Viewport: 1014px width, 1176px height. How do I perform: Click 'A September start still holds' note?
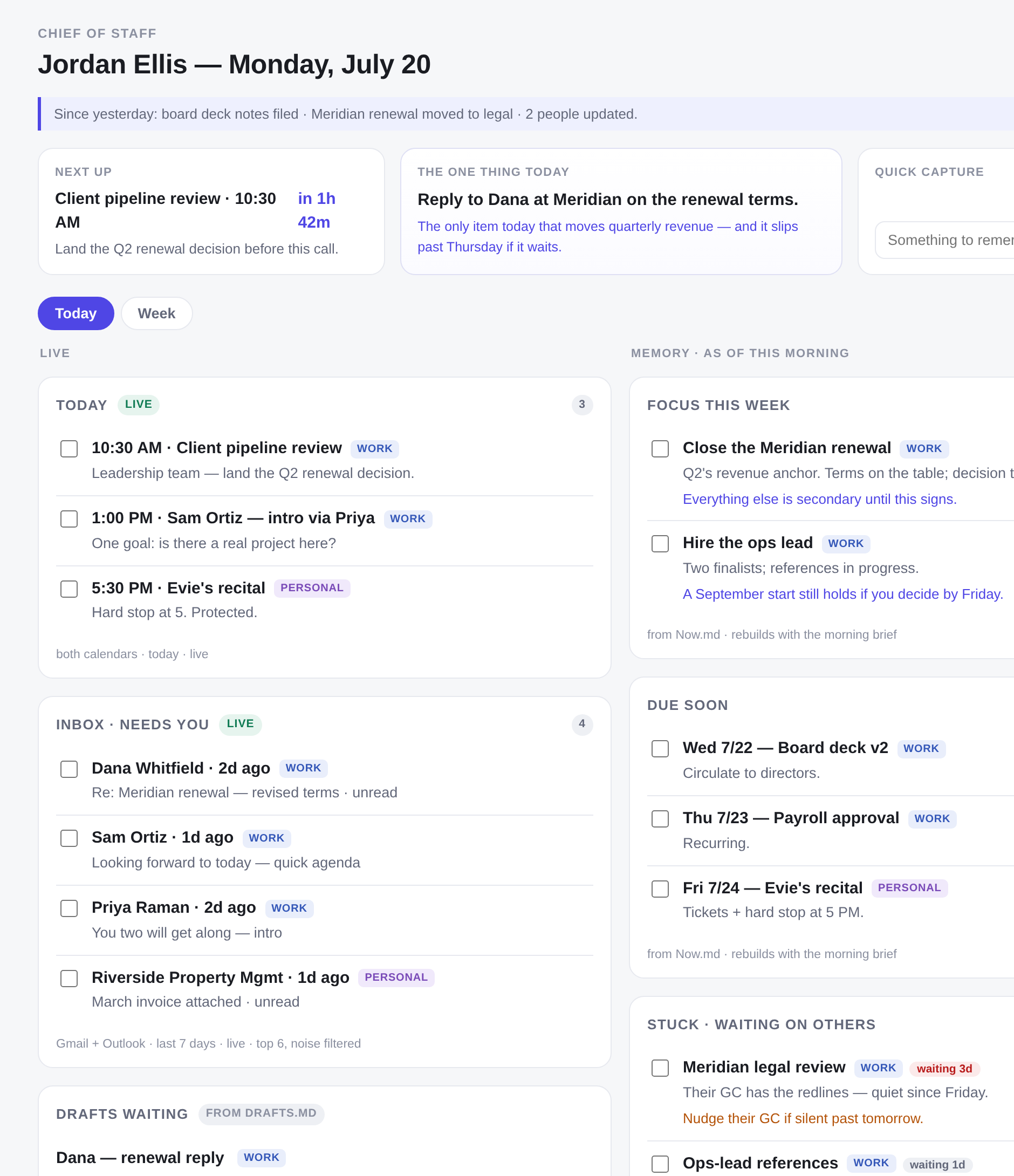click(842, 594)
